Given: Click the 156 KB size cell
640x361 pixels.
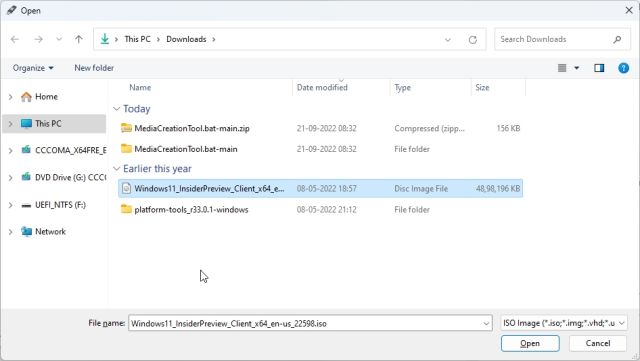Looking at the screenshot, I should click(508, 128).
